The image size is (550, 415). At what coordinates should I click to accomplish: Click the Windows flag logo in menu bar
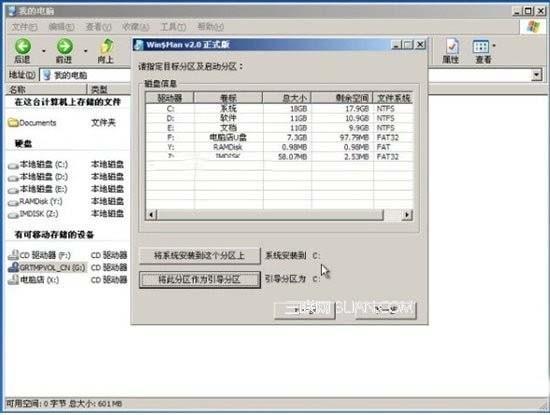pyautogui.click(x=532, y=26)
